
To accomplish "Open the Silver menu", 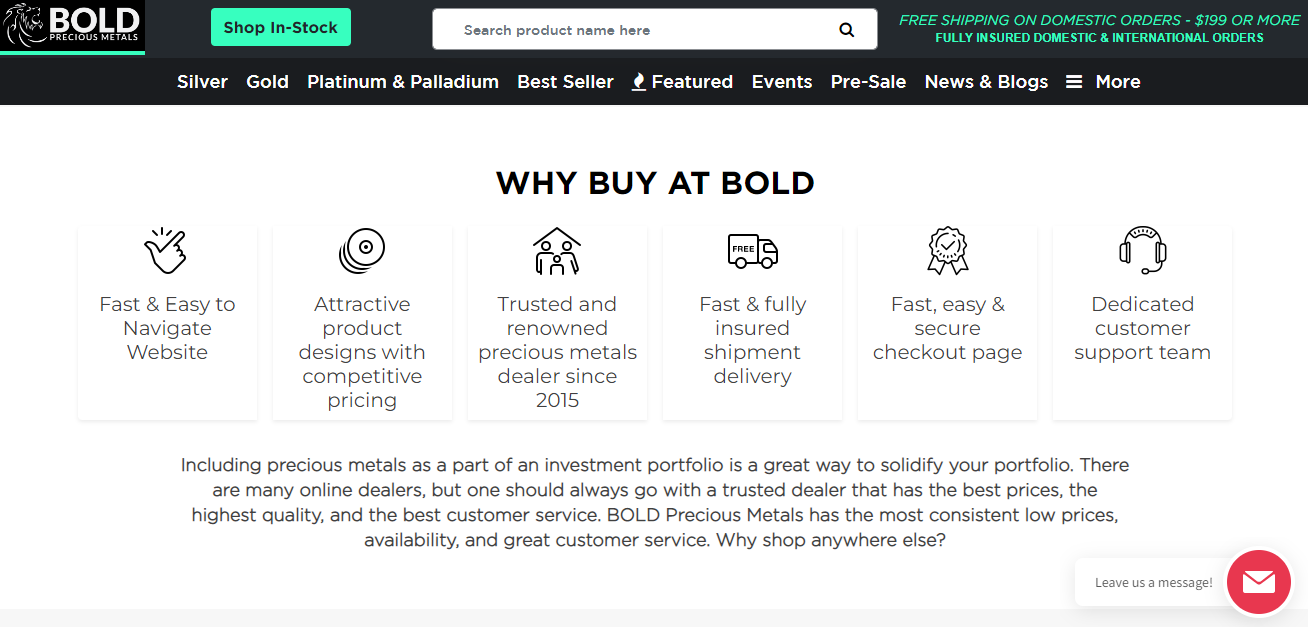I will [202, 82].
